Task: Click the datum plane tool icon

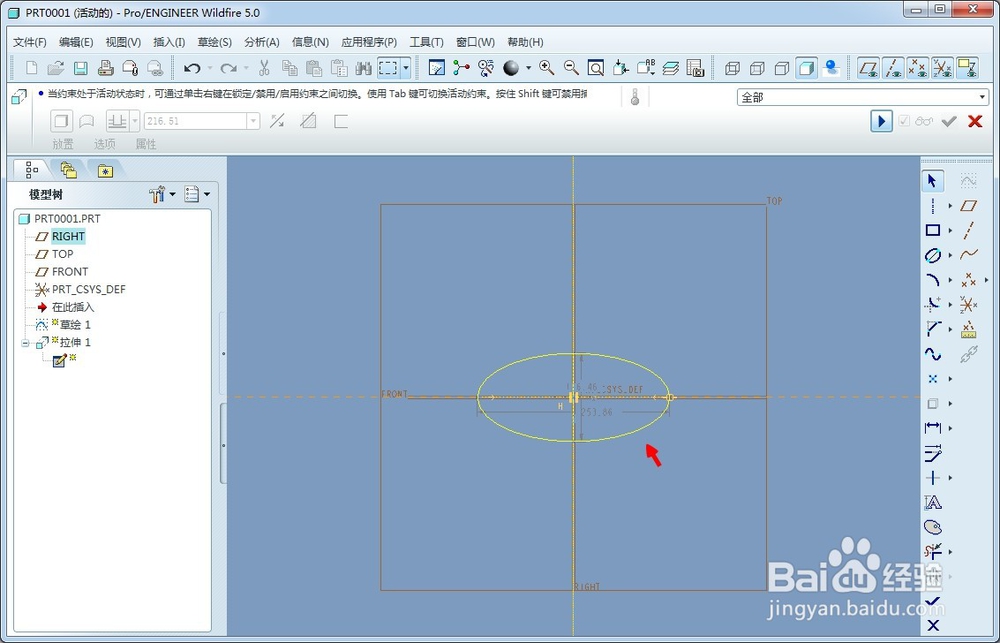Action: pyautogui.click(x=969, y=205)
